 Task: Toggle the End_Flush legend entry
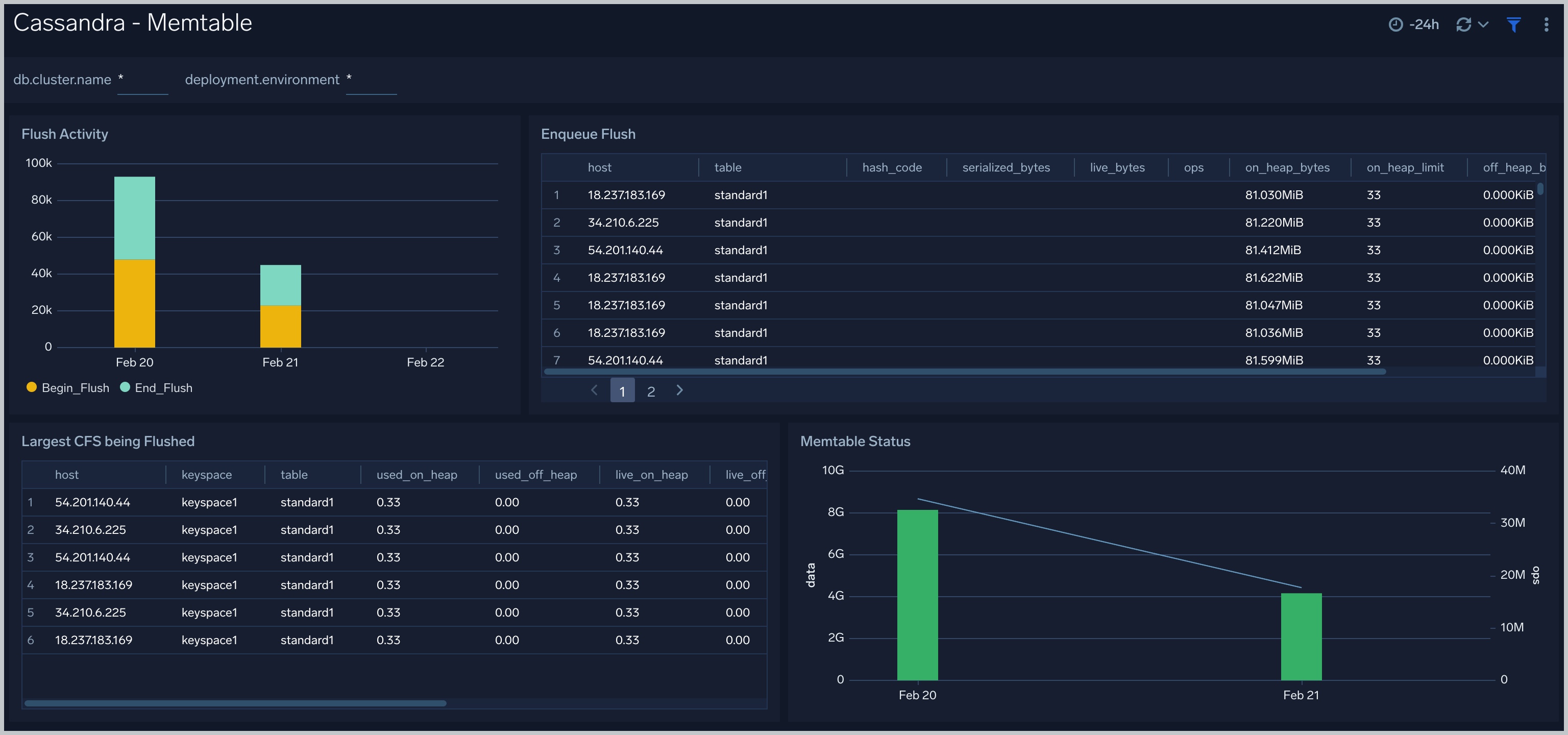pyautogui.click(x=156, y=387)
